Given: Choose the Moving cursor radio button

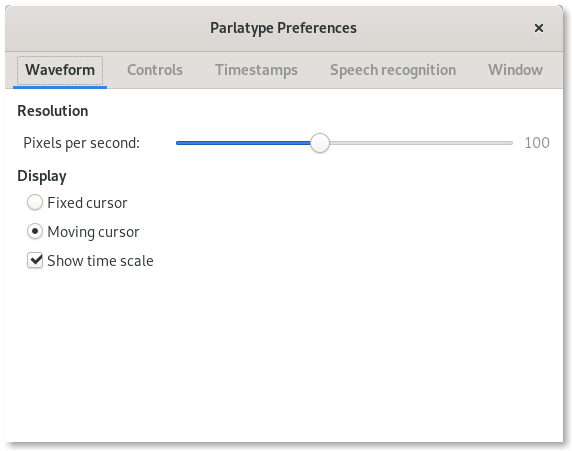Looking at the screenshot, I should 35,231.
